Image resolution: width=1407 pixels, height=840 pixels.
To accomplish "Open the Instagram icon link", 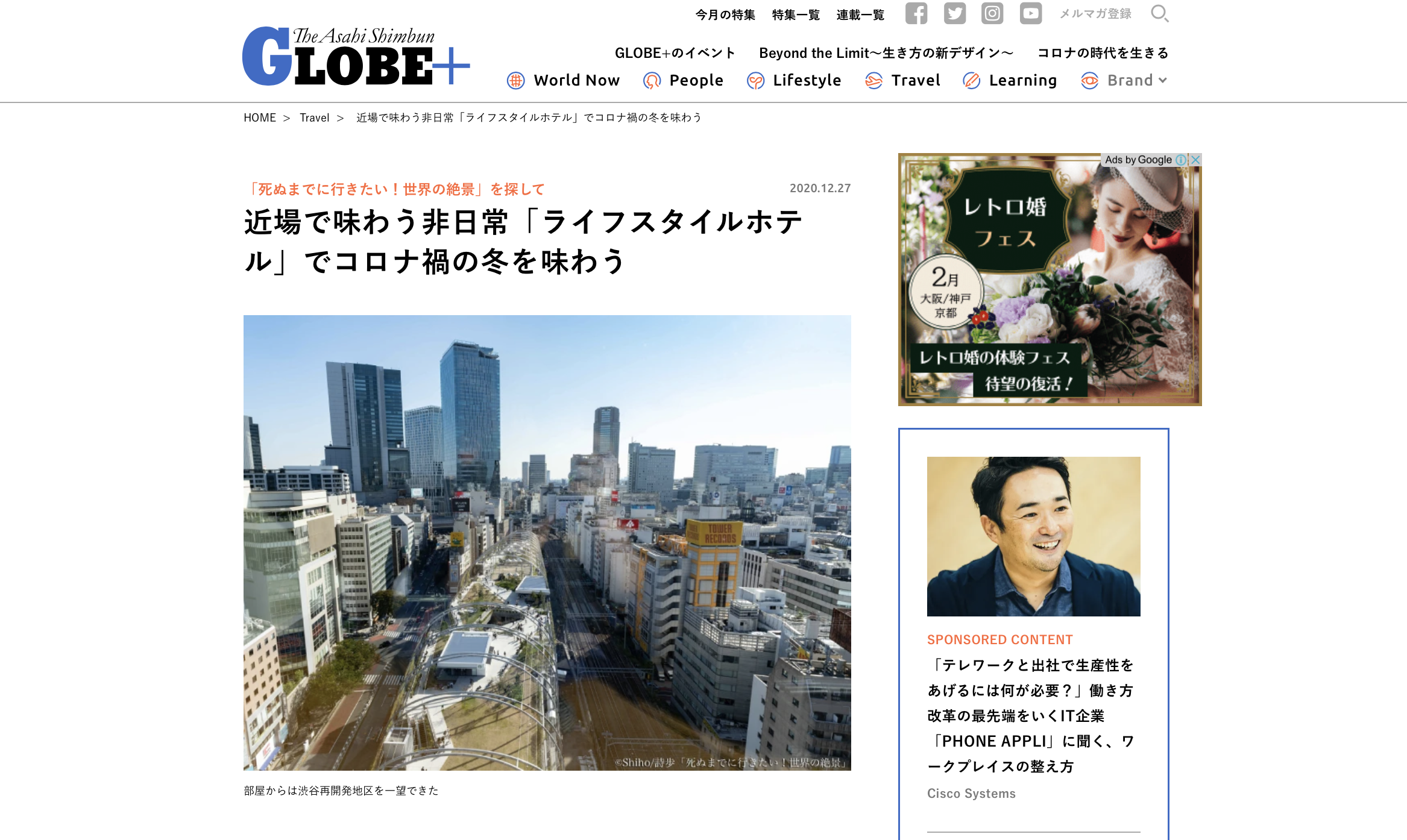I will tap(992, 13).
